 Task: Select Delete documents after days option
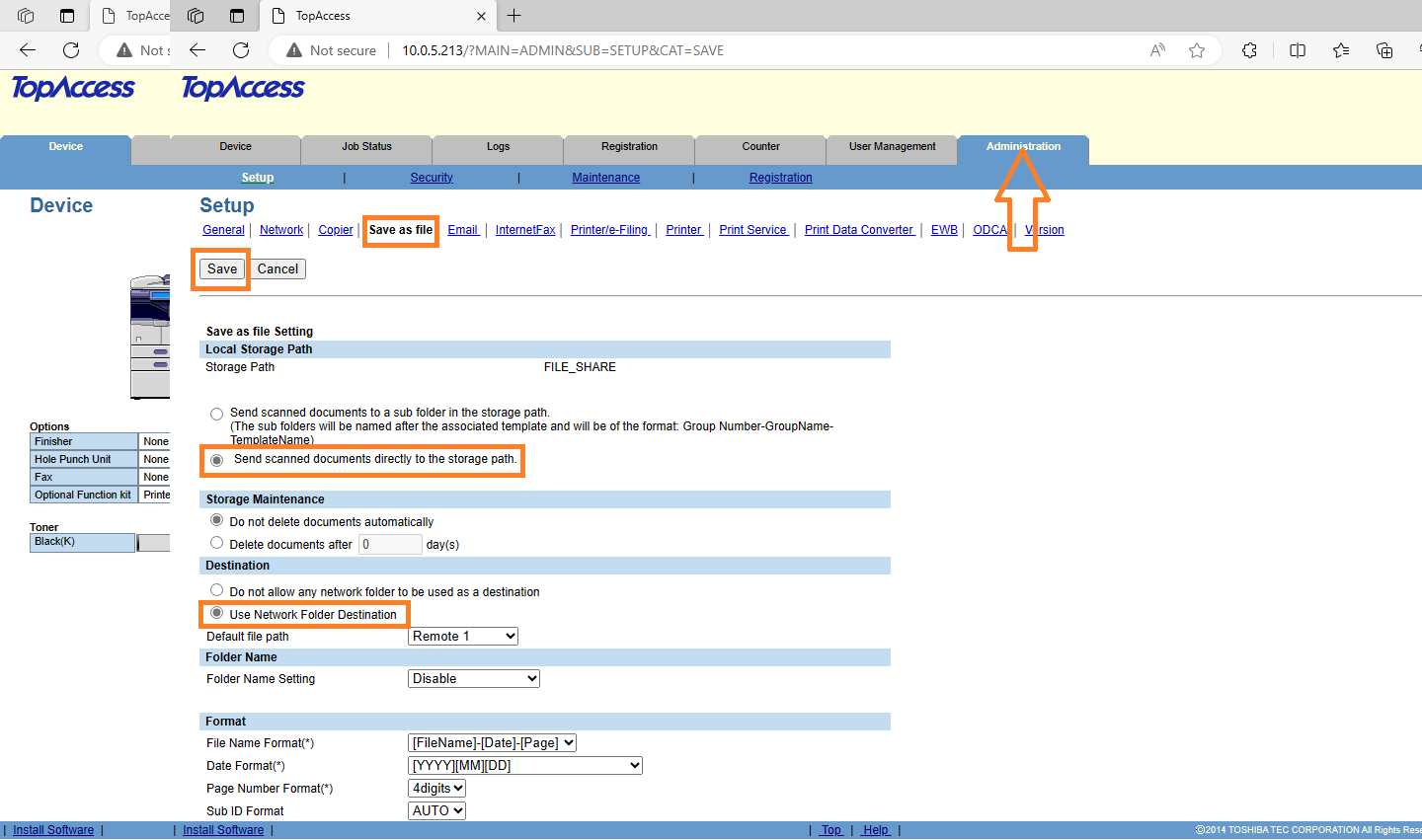coord(216,543)
